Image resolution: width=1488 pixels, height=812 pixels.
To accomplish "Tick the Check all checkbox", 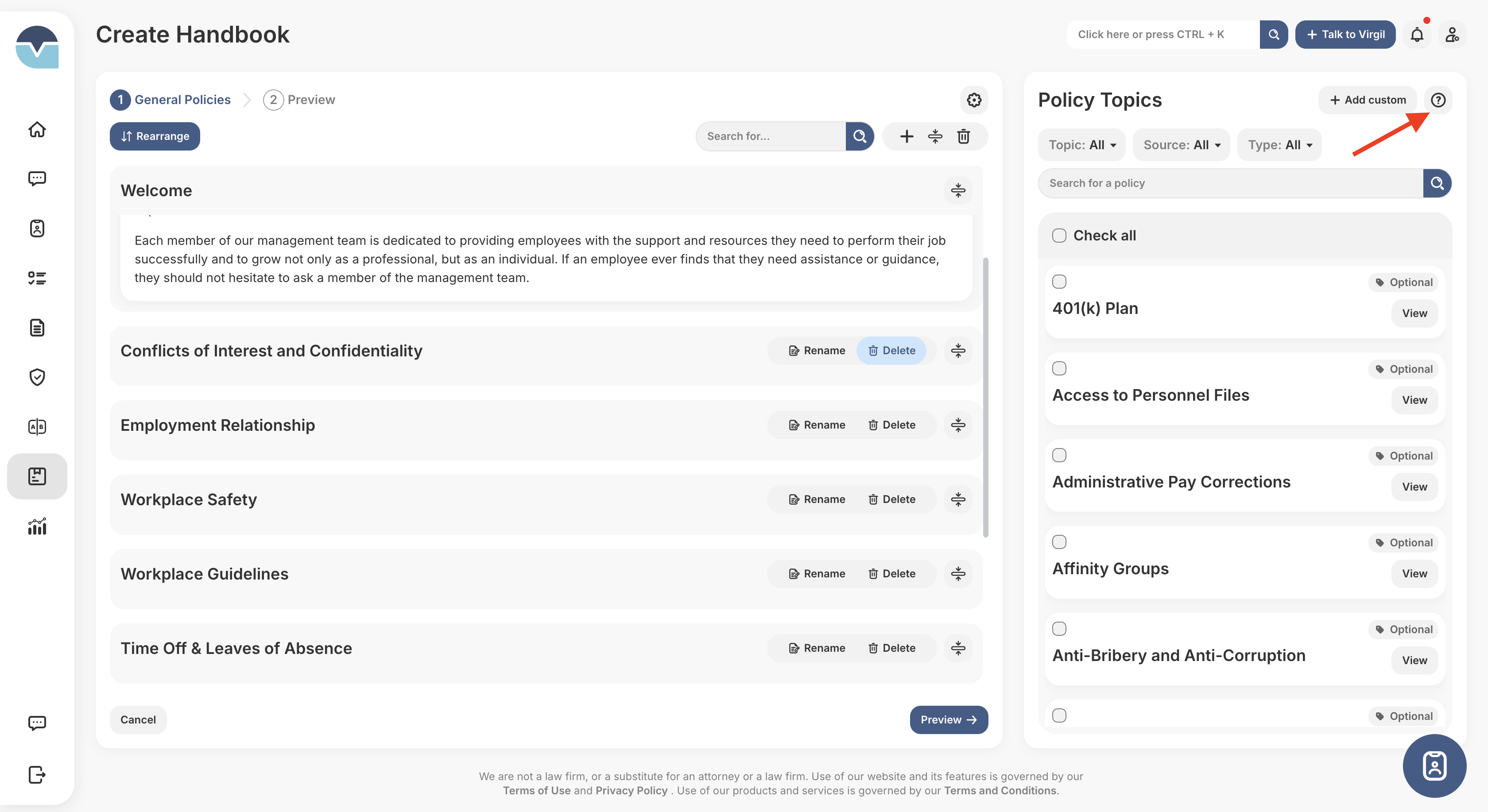I will pos(1059,236).
